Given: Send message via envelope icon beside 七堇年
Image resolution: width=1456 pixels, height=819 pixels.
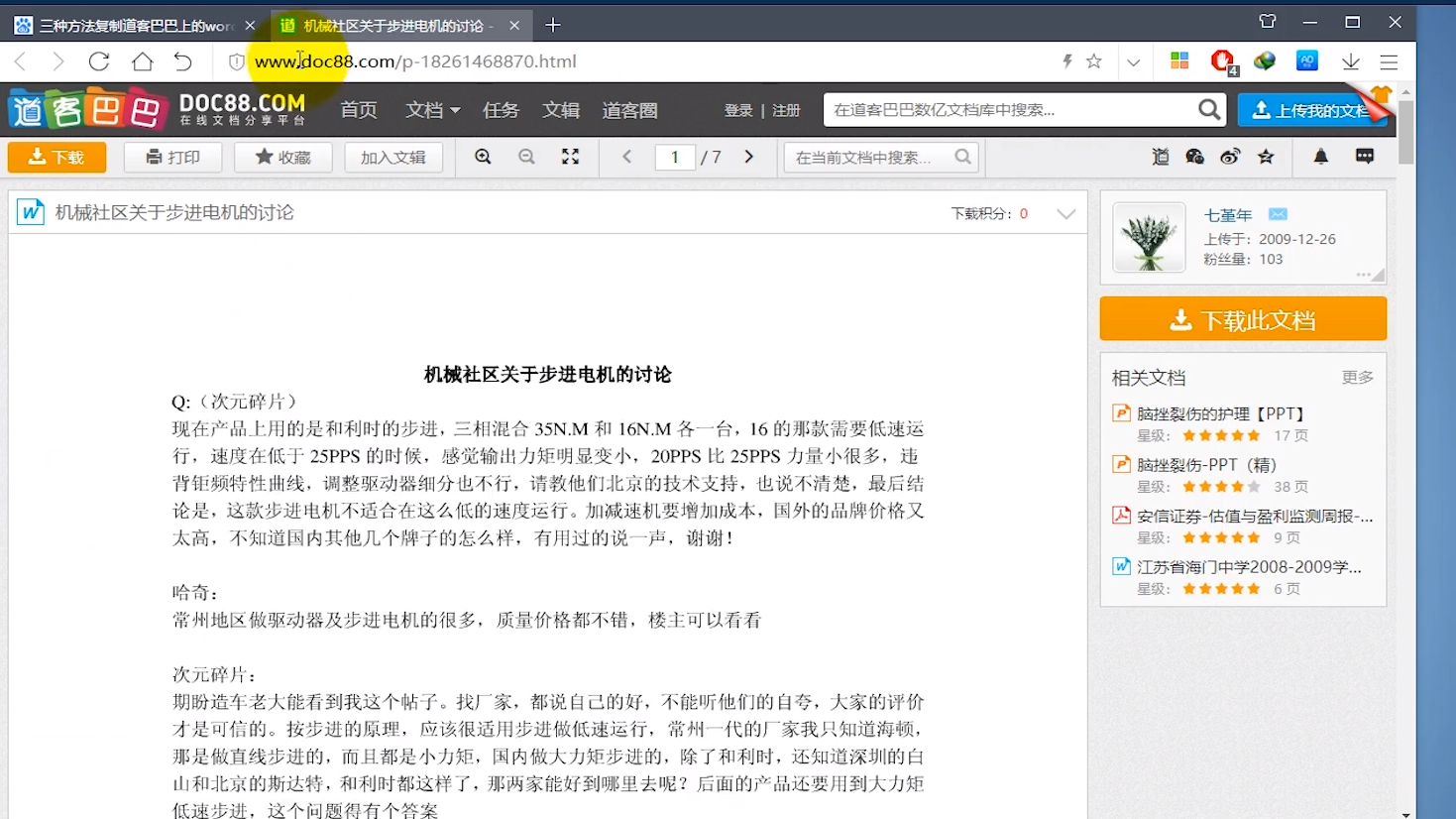Looking at the screenshot, I should click(x=1278, y=214).
